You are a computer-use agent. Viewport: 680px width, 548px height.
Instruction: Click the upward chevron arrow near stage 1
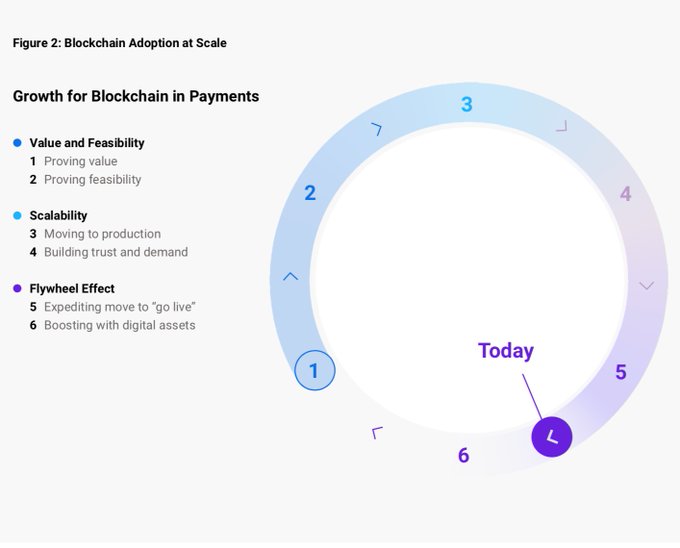291,276
